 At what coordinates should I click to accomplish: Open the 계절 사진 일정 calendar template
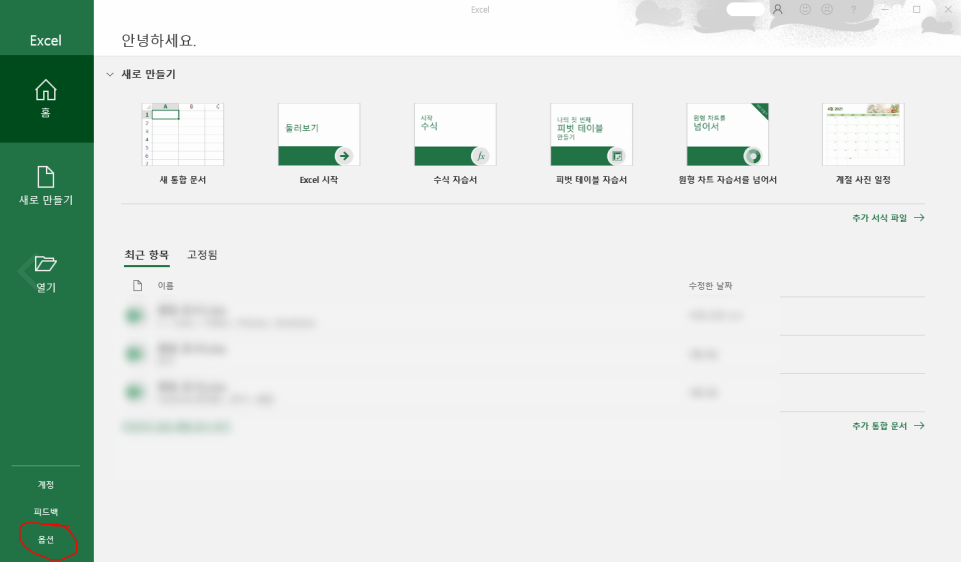tap(863, 144)
